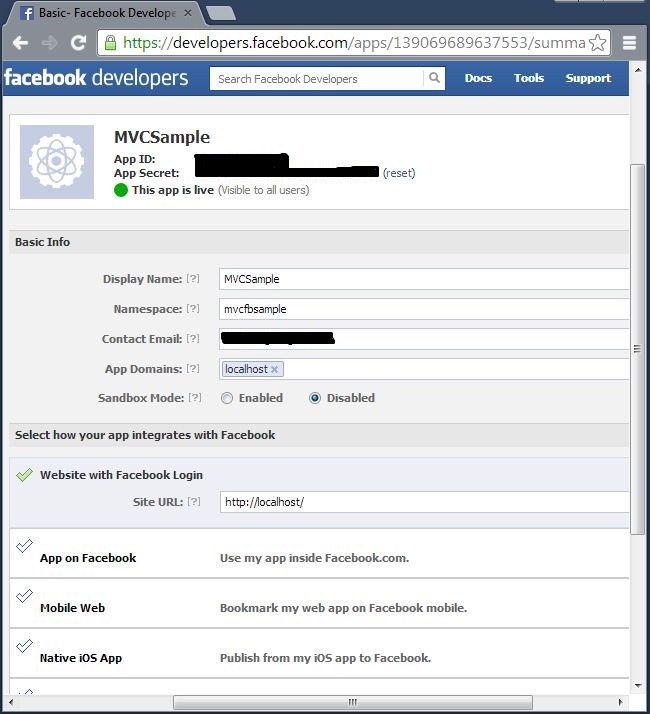Open the Site URL help [?]
650x714 pixels.
tap(194, 501)
